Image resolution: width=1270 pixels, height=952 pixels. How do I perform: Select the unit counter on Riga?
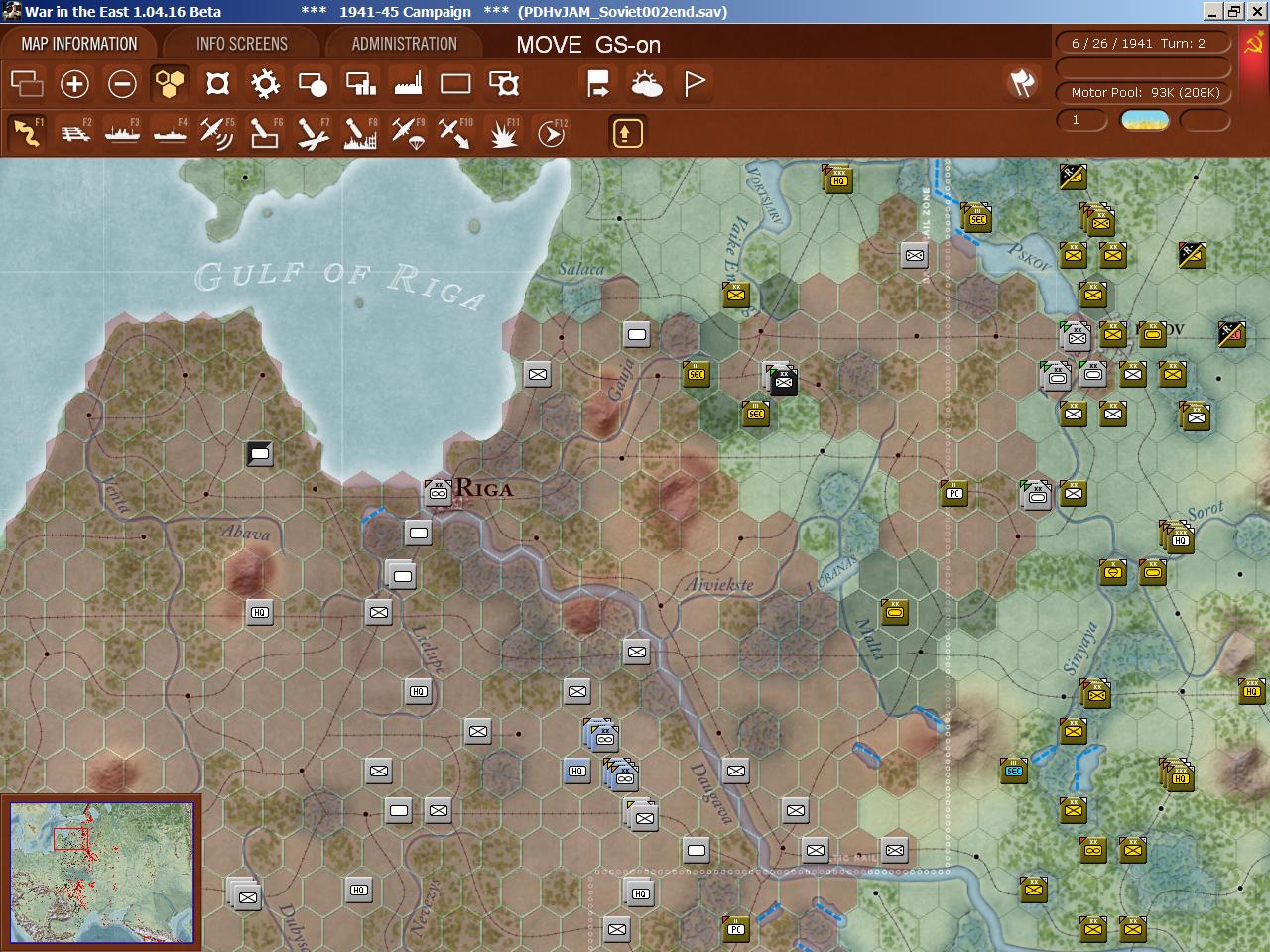pos(438,492)
